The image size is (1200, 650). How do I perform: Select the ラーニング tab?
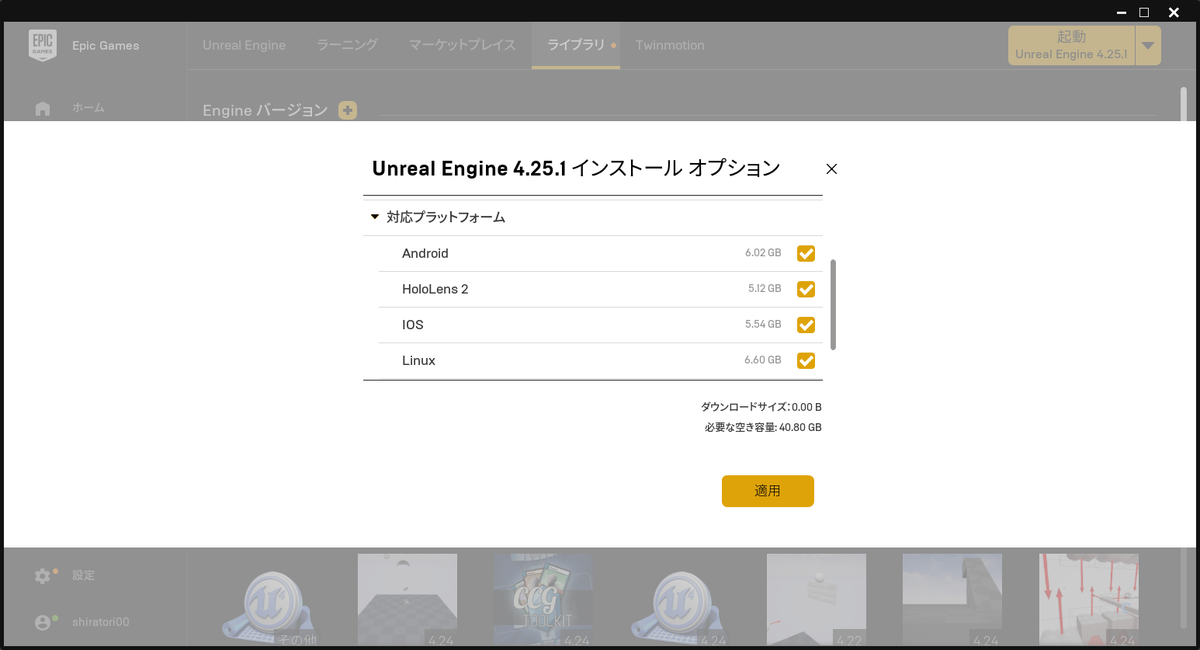(346, 45)
